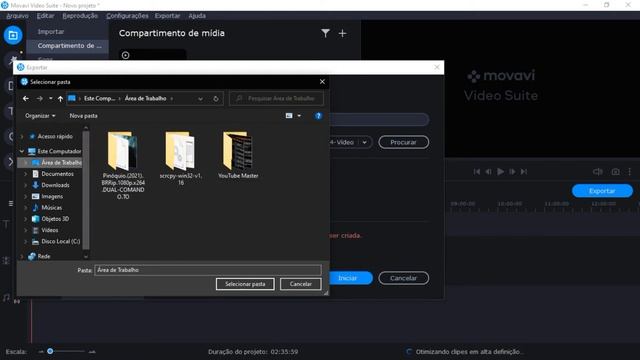Image resolution: width=640 pixels, height=360 pixels.
Task: Click the blue Exportar button
Action: click(602, 191)
